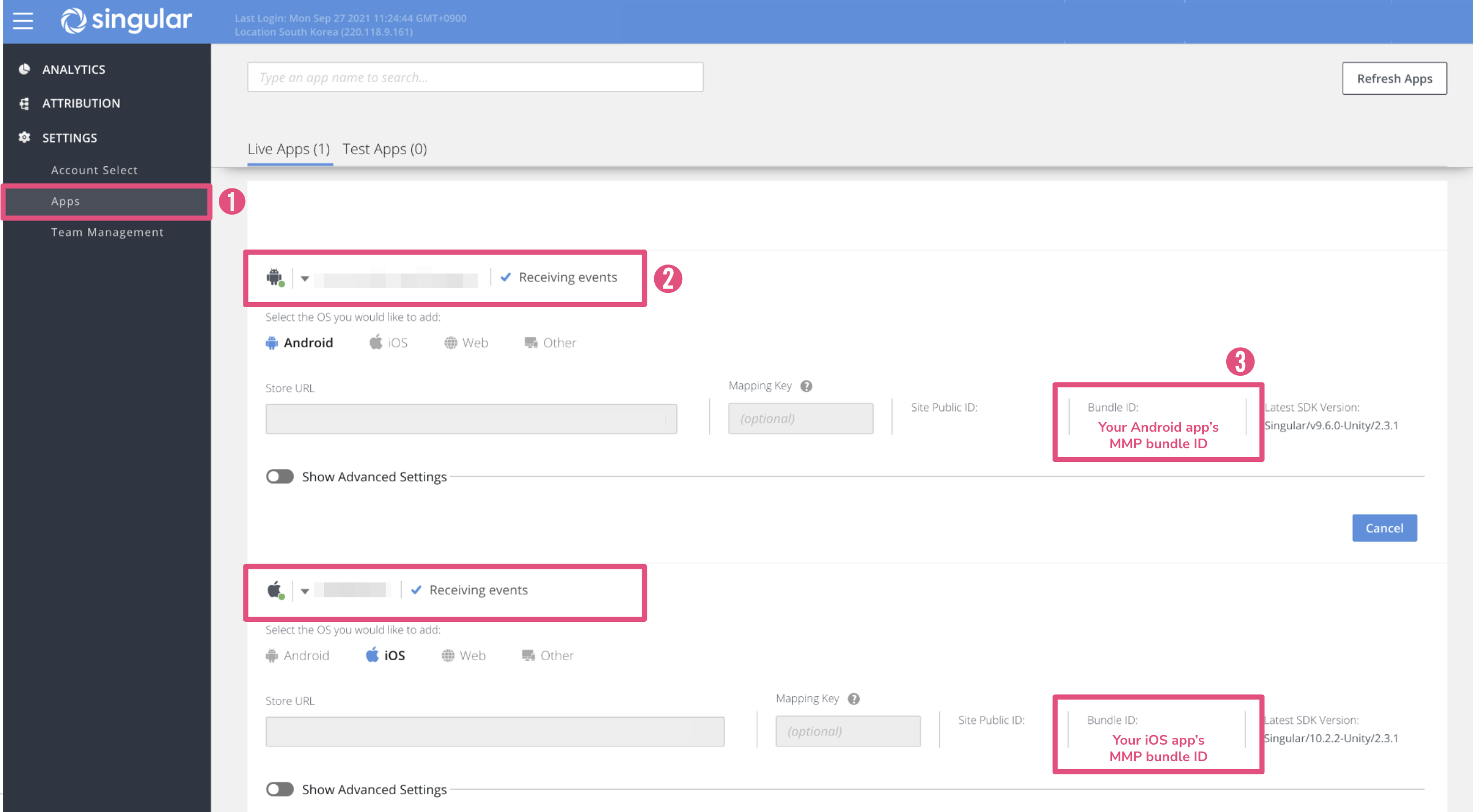
Task: Click the Analytics pie chart icon
Action: pyautogui.click(x=24, y=69)
